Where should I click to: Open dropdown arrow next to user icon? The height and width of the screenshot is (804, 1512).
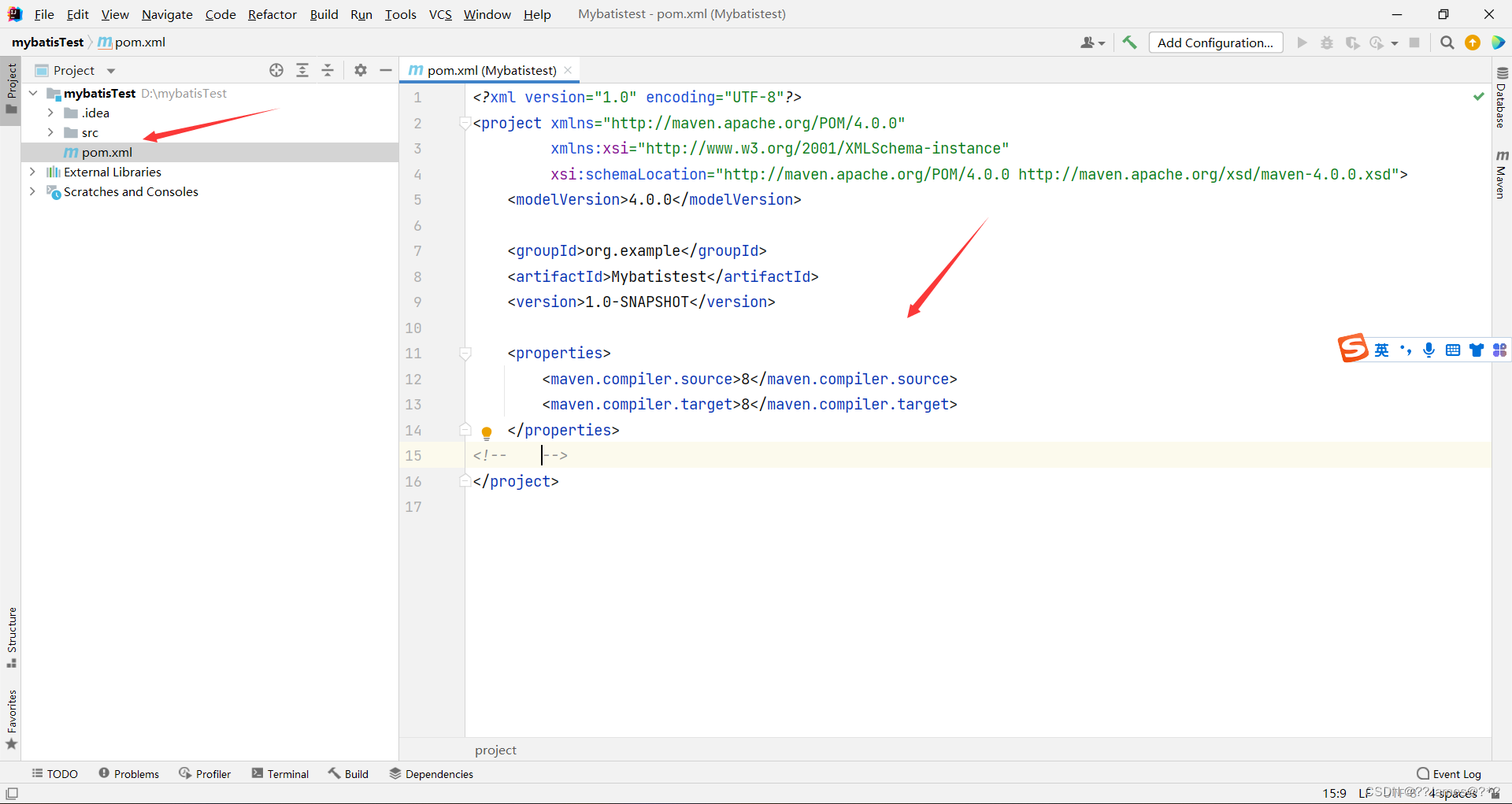1102,43
